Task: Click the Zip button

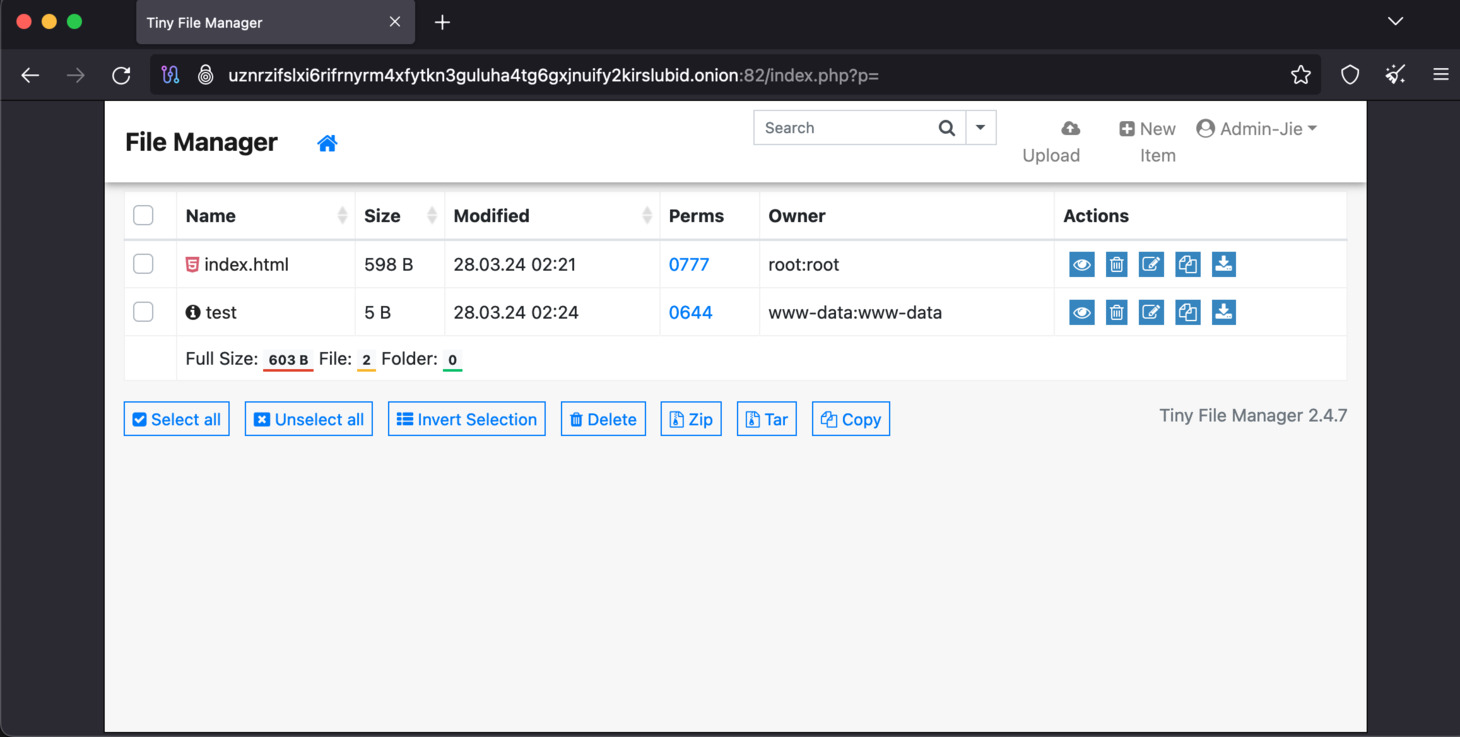Action: point(691,419)
